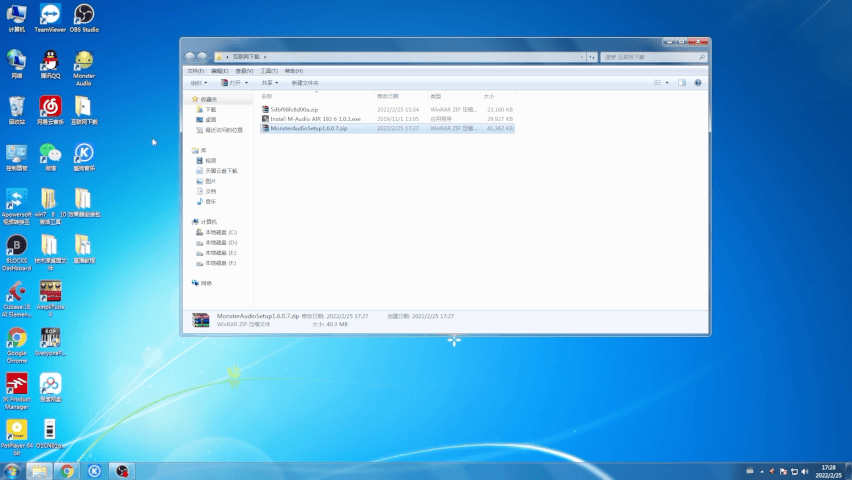Open the 计算机 (Computer) desktop icon
The width and height of the screenshot is (852, 480).
point(16,18)
